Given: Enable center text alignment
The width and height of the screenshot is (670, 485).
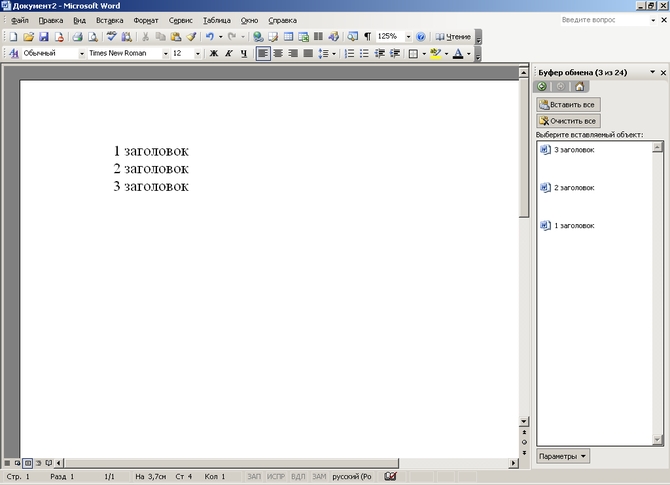Looking at the screenshot, I should 278,53.
